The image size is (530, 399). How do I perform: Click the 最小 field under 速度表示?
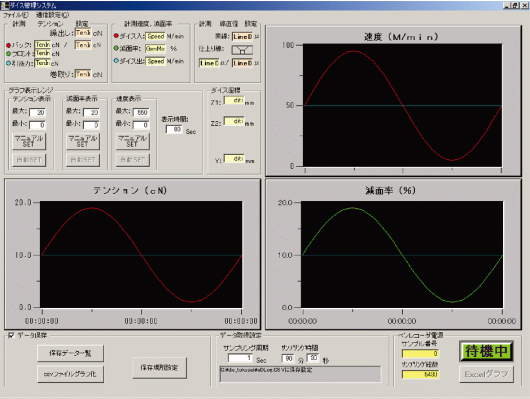pos(141,125)
